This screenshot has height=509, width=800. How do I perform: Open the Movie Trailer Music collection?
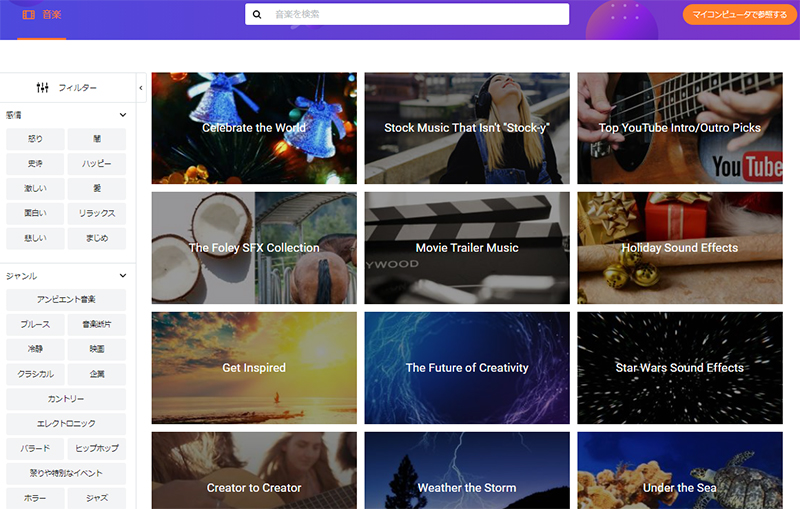tap(467, 248)
